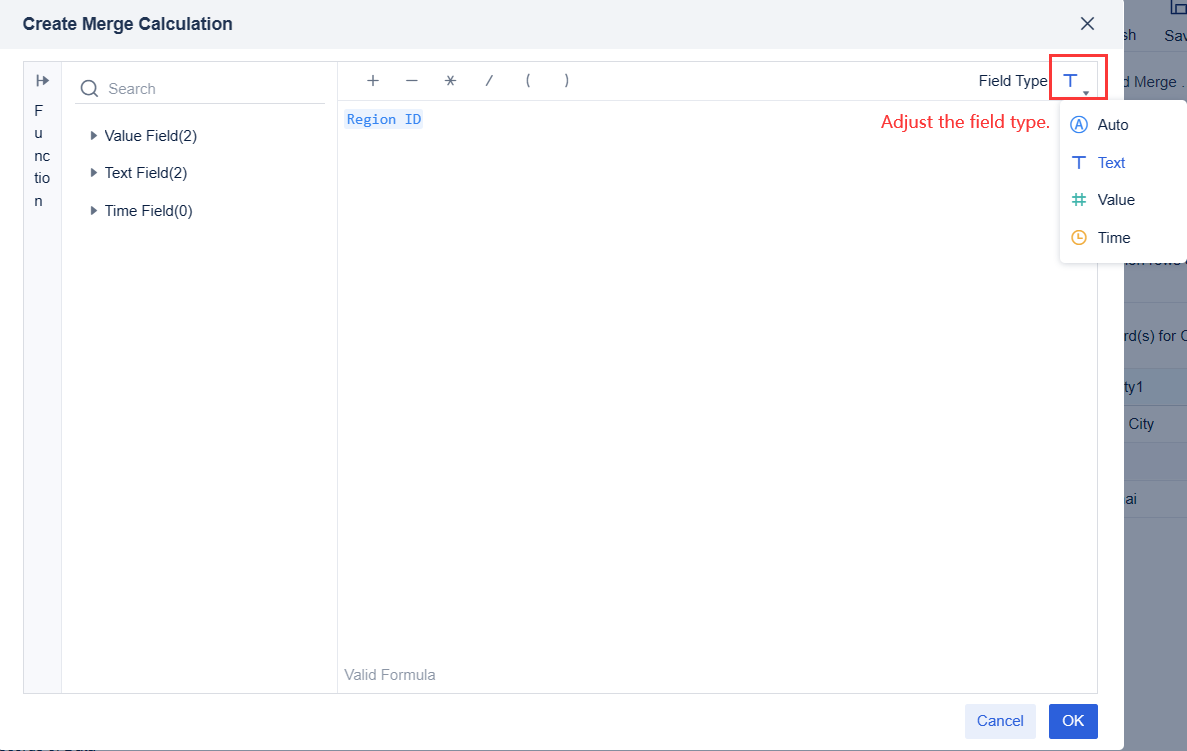Expand the Time Field tree node
This screenshot has height=751, width=1187.
pos(93,210)
